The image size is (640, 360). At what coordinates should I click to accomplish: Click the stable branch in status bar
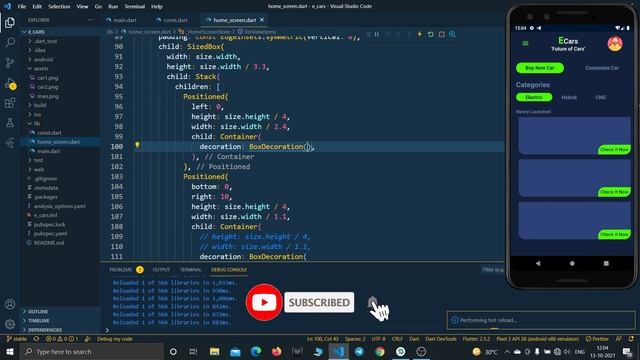coord(17,339)
